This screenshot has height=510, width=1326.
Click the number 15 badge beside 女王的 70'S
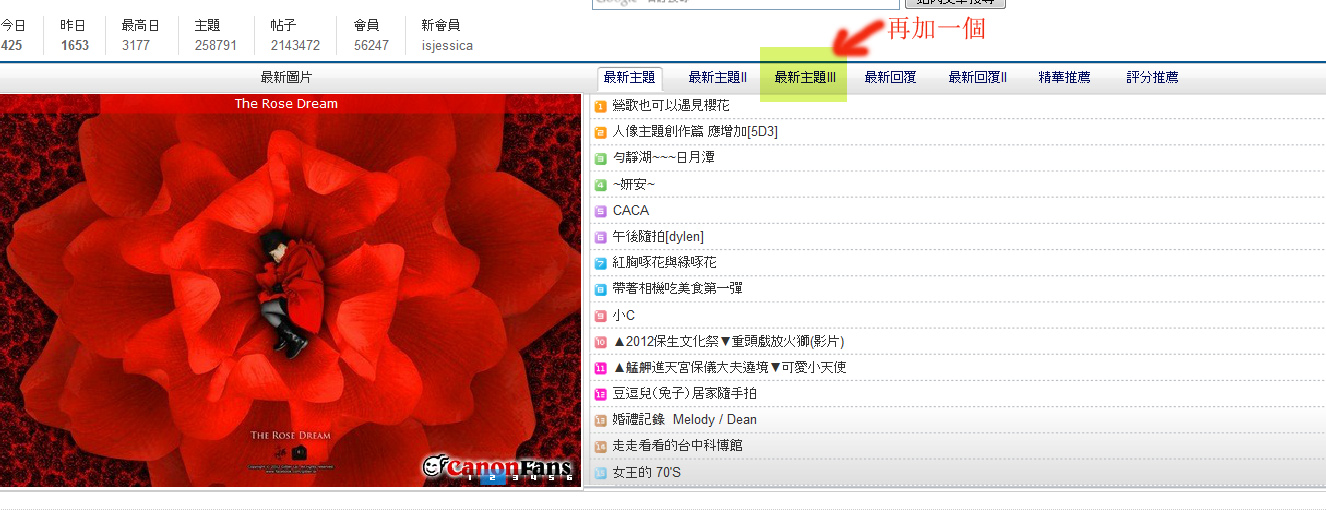(x=600, y=472)
